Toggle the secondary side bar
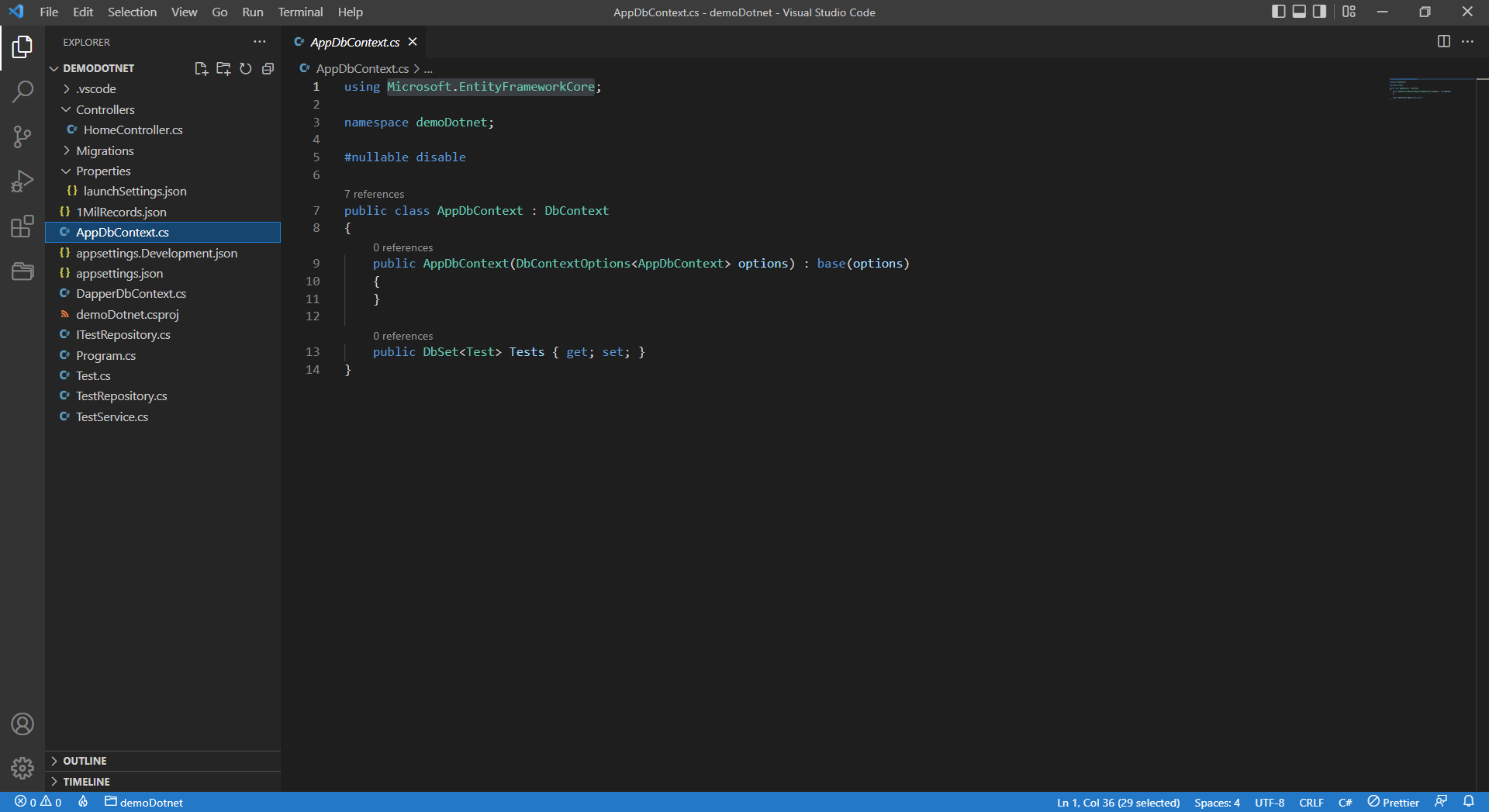 (x=1319, y=12)
